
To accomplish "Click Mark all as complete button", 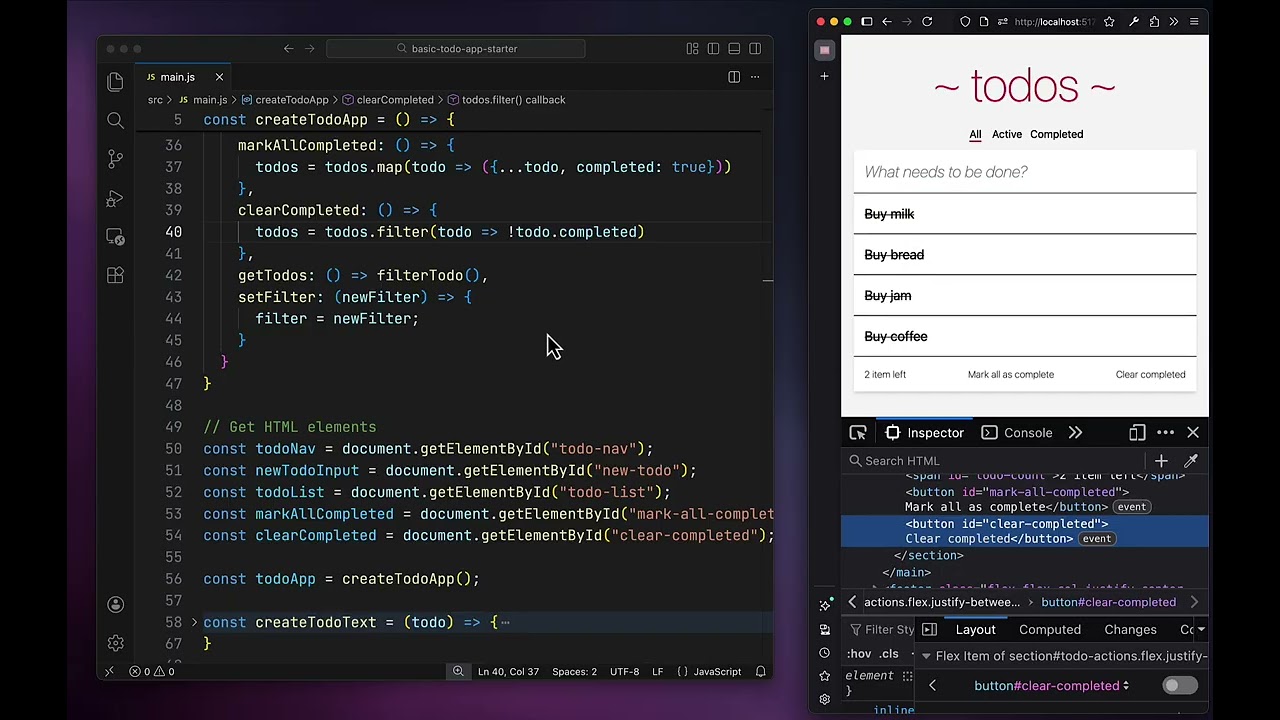I will pyautogui.click(x=1010, y=375).
